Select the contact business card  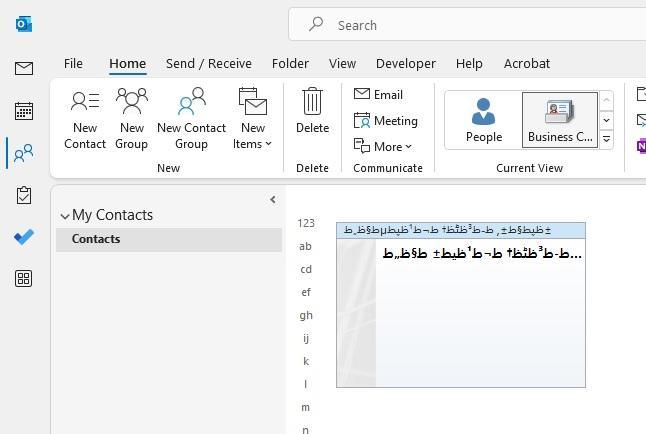pos(461,305)
